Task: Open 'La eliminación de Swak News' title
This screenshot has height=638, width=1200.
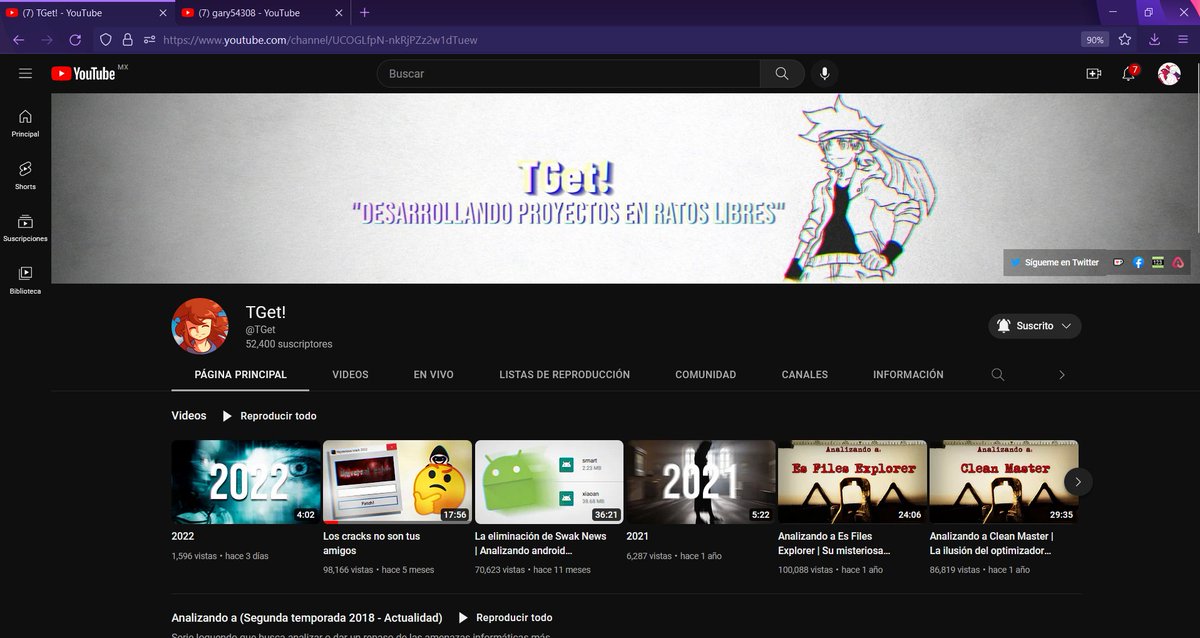Action: click(541, 543)
